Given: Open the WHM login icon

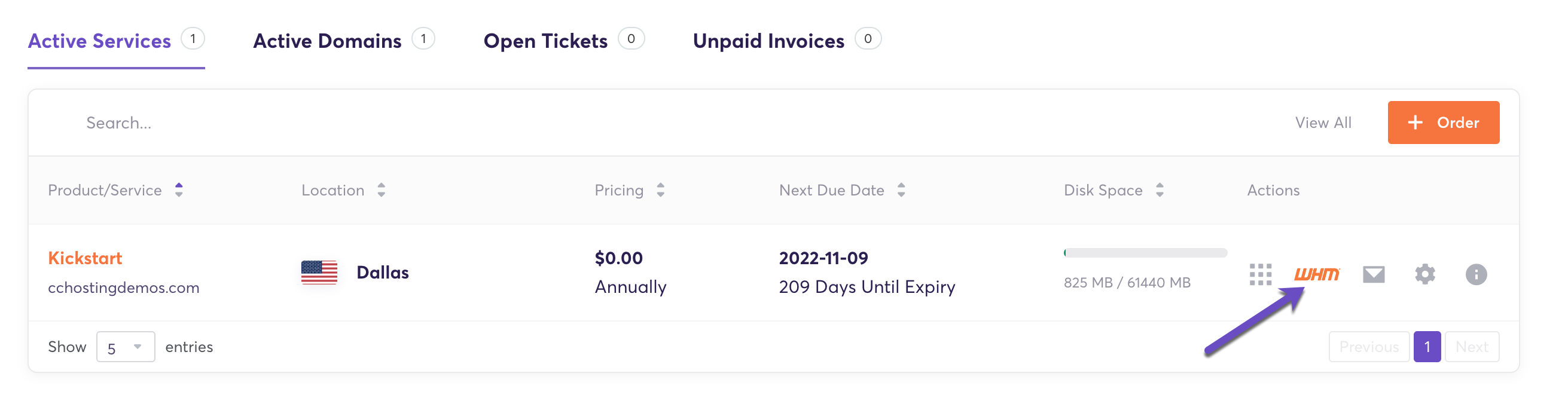Looking at the screenshot, I should tap(1317, 274).
